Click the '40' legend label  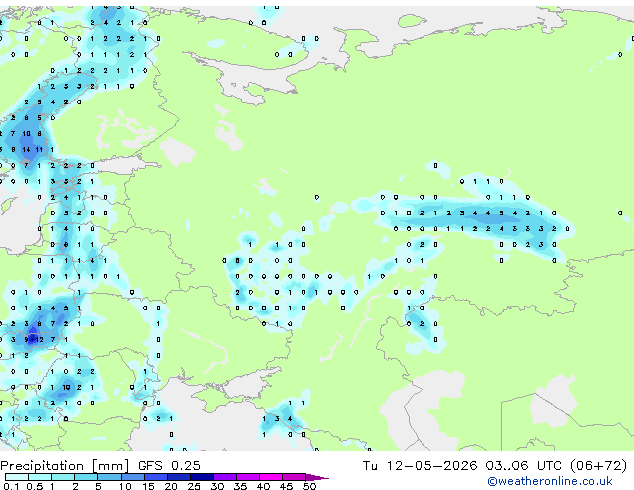coord(263,486)
